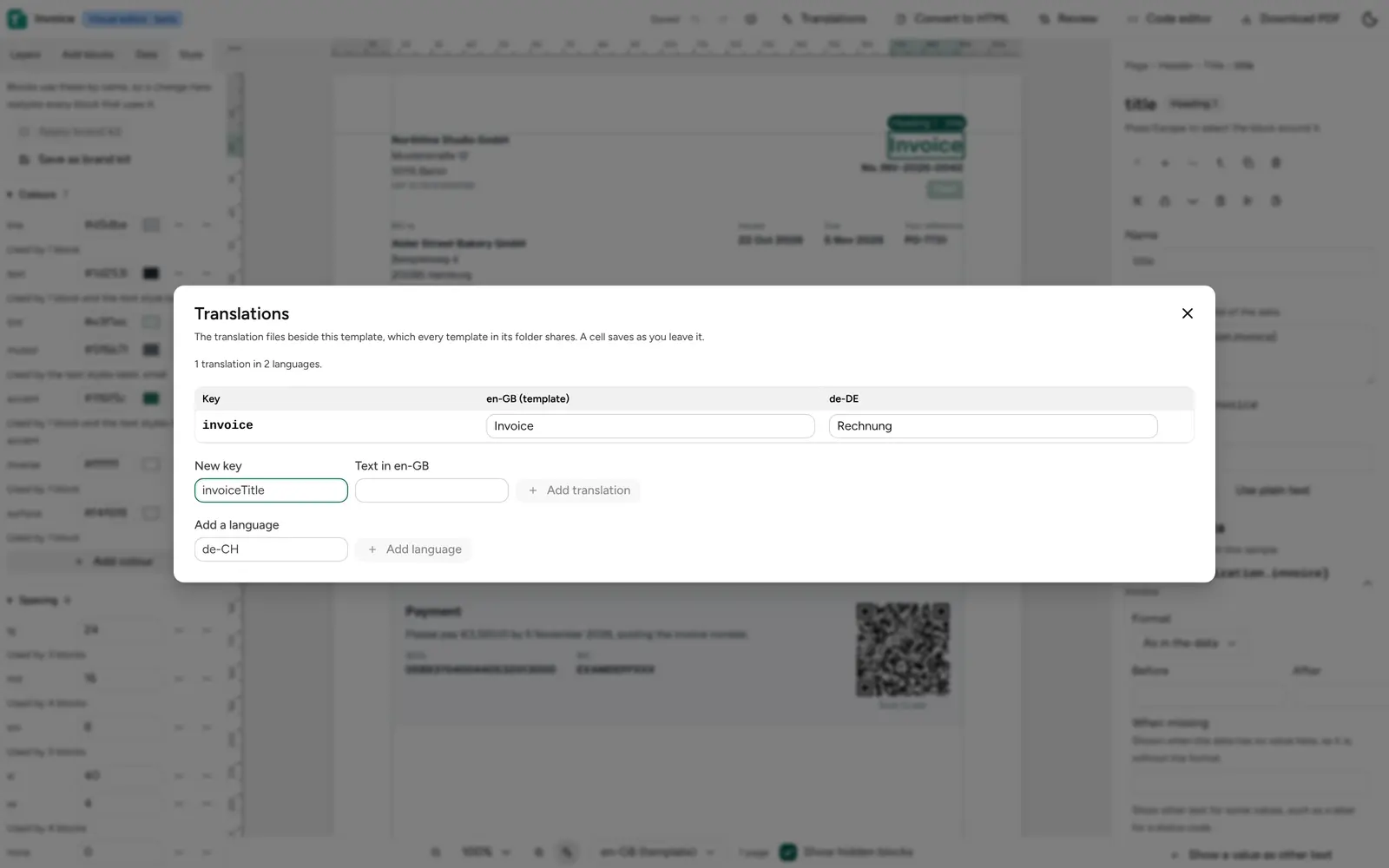Edit the en-GB Invoice translation field
The image size is (1389, 868).
click(x=650, y=426)
